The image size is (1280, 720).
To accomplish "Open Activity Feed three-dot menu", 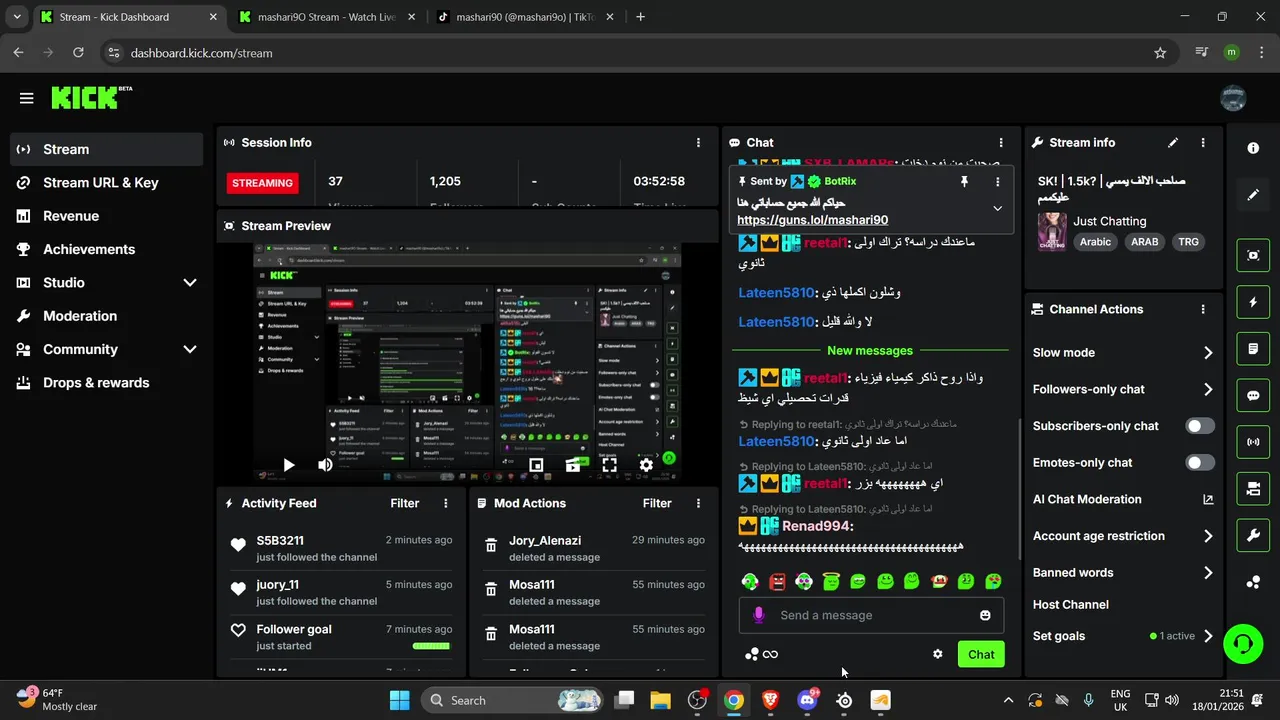I will coord(446,503).
